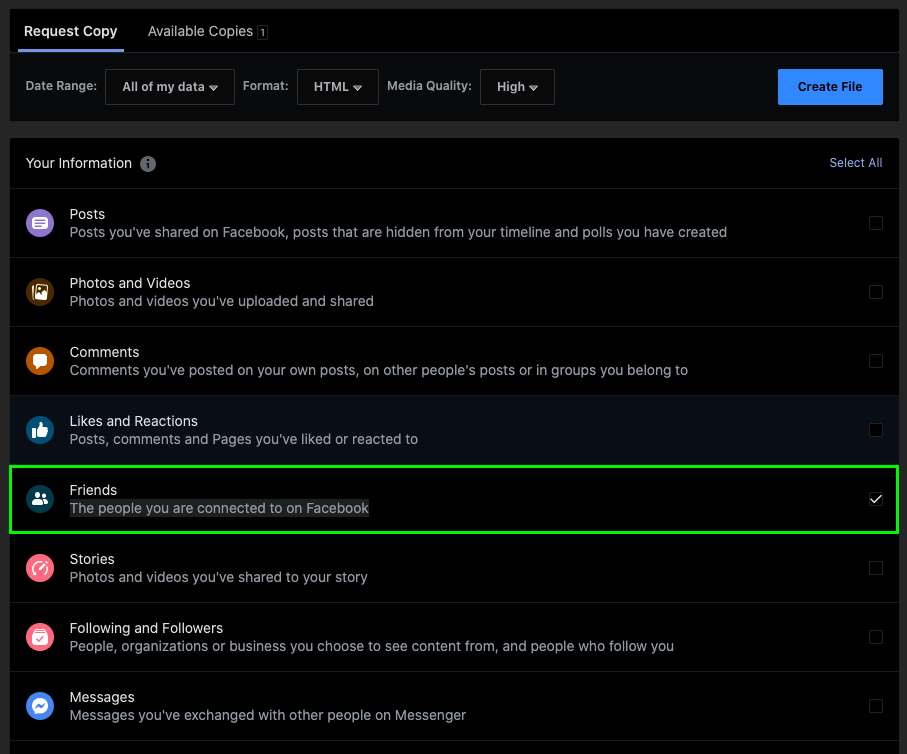Click 'Photos and videos you've uploaded and shared'
Image resolution: width=907 pixels, height=754 pixels.
tap(222, 301)
